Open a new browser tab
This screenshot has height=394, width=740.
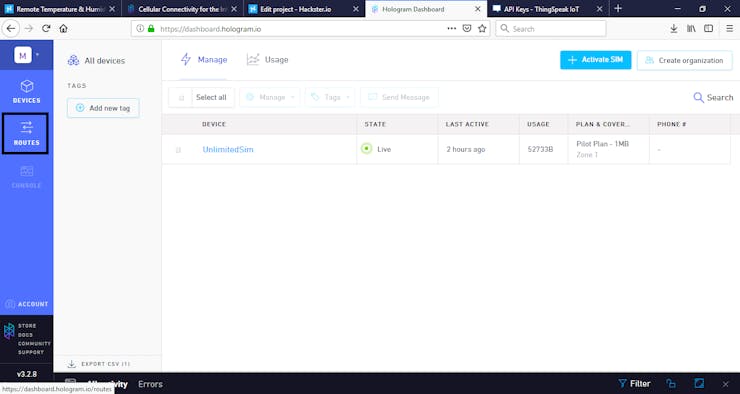618,8
